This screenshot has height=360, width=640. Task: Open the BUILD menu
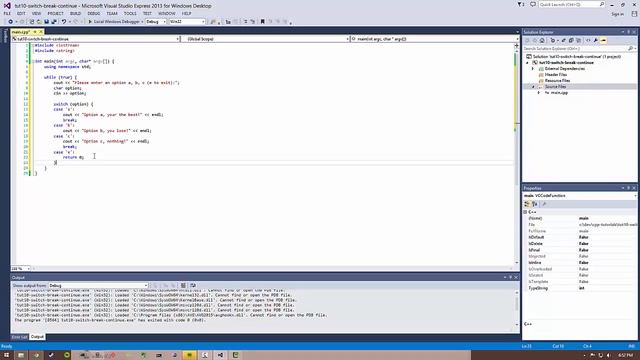[76, 13]
